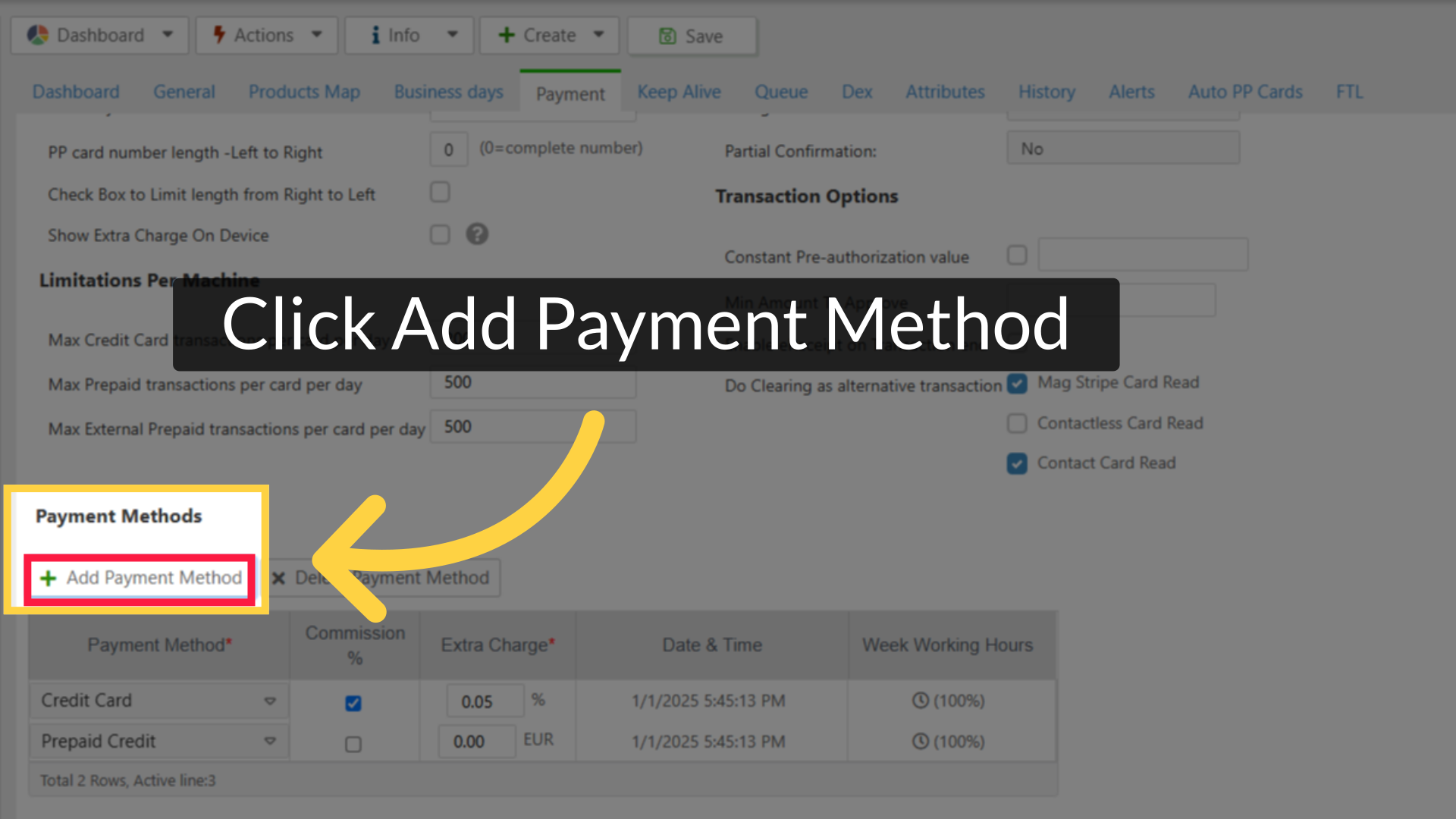
Task: Switch to the General tab
Action: [184, 92]
